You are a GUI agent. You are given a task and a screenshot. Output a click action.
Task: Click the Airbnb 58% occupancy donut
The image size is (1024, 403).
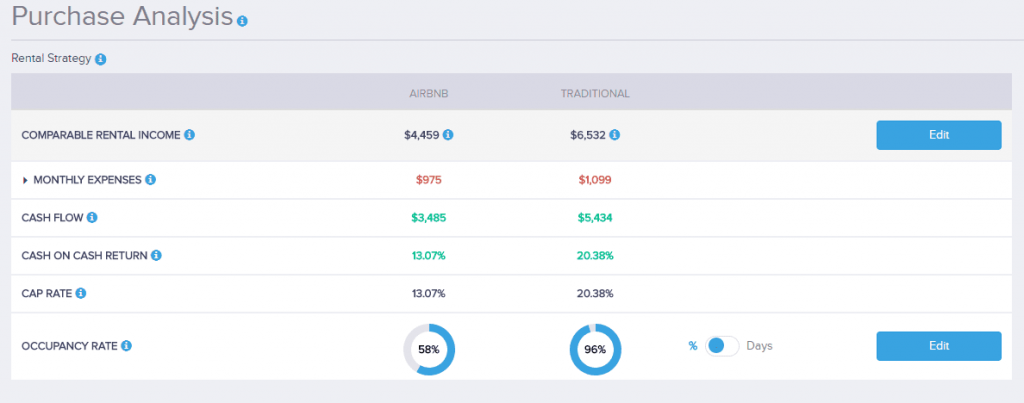click(429, 349)
